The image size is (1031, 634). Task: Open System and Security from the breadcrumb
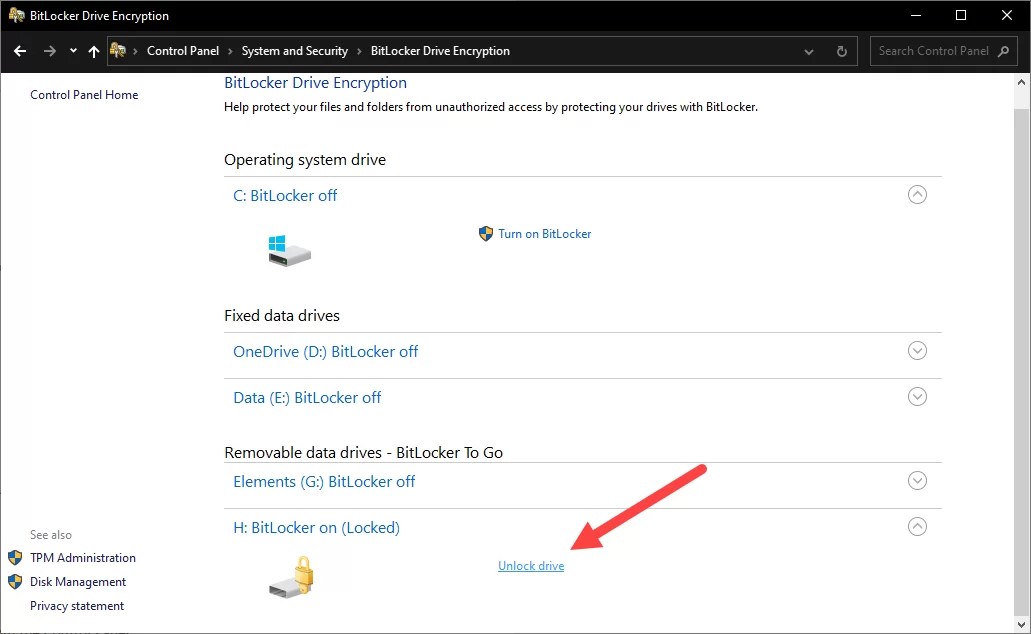pyautogui.click(x=295, y=51)
